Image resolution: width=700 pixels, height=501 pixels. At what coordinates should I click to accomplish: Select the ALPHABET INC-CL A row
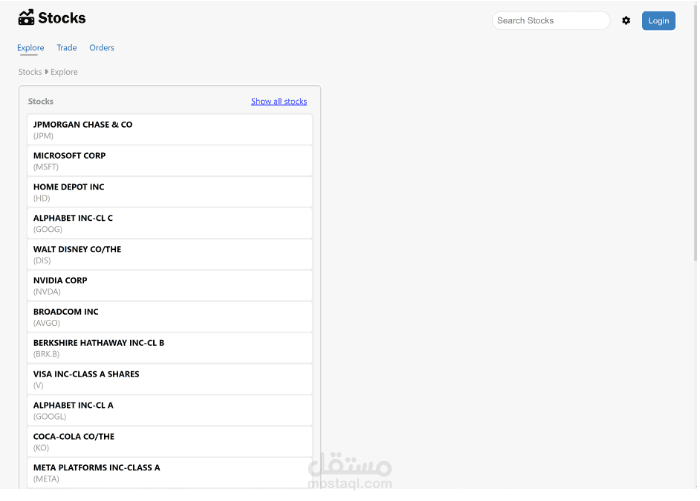coord(170,410)
